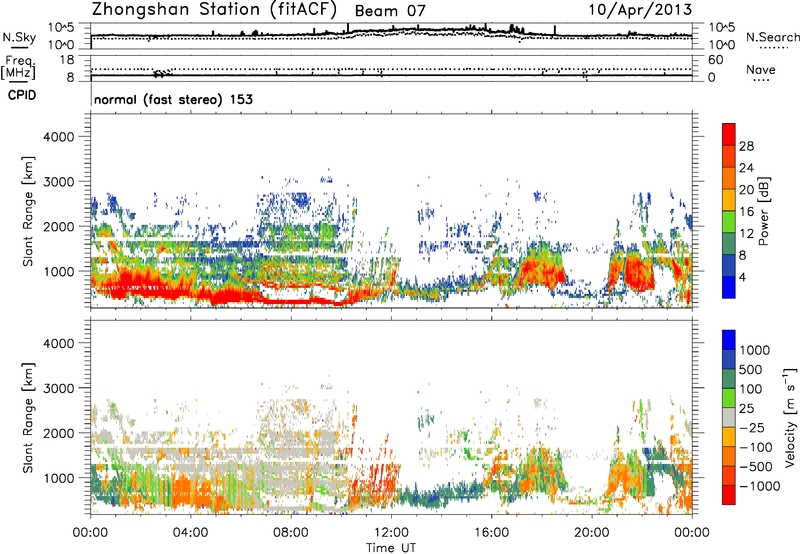Click the 'Freq. [MHz]' axis label

point(19,67)
